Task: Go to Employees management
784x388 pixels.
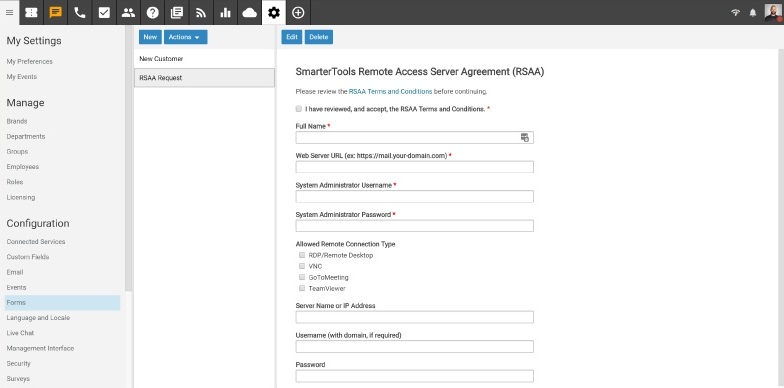Action: 22,166
